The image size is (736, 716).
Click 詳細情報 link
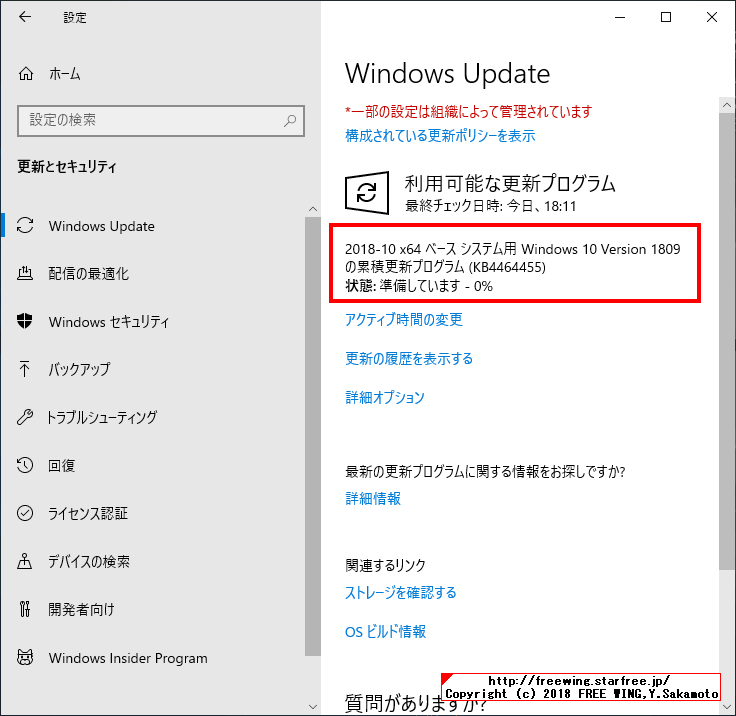(x=373, y=498)
